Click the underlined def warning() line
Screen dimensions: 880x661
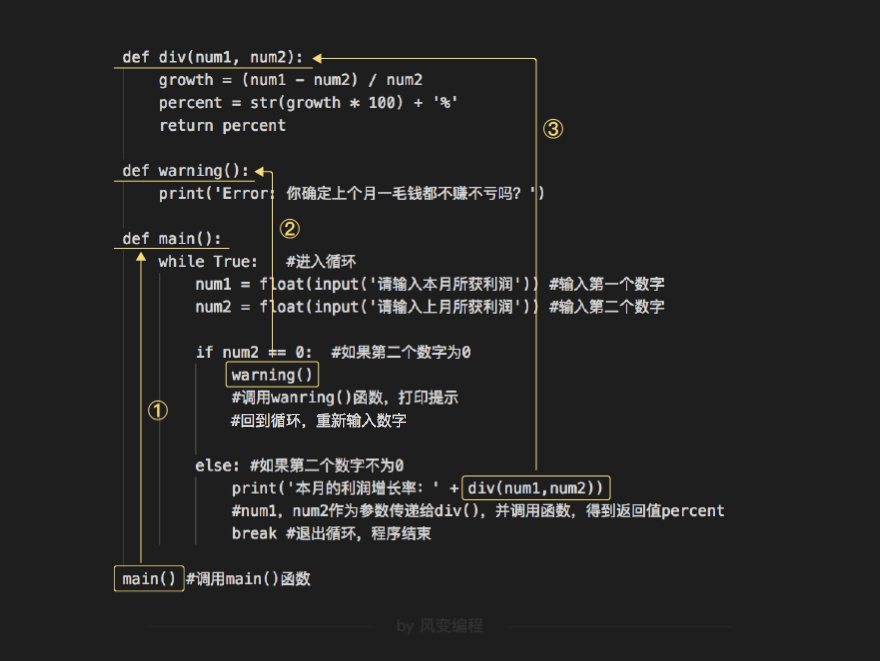tap(185, 171)
